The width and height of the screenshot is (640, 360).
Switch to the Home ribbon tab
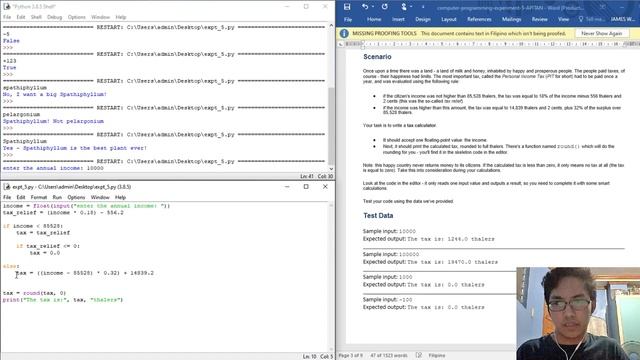pyautogui.click(x=373, y=19)
